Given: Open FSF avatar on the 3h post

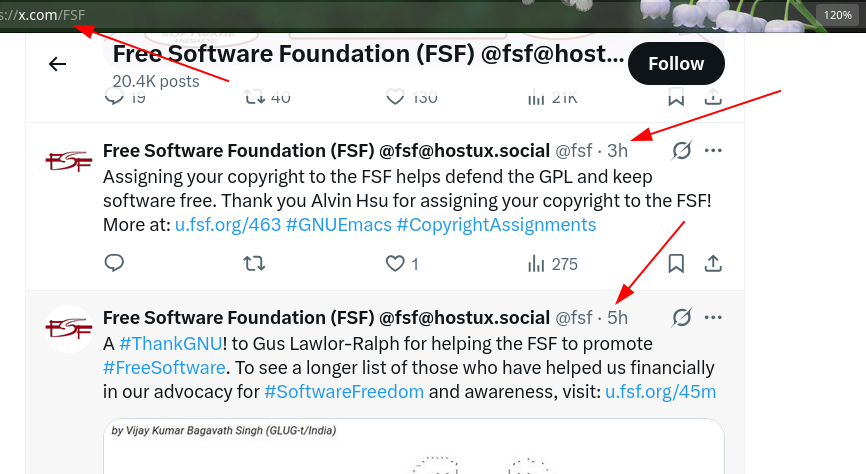Looking at the screenshot, I should (69, 160).
